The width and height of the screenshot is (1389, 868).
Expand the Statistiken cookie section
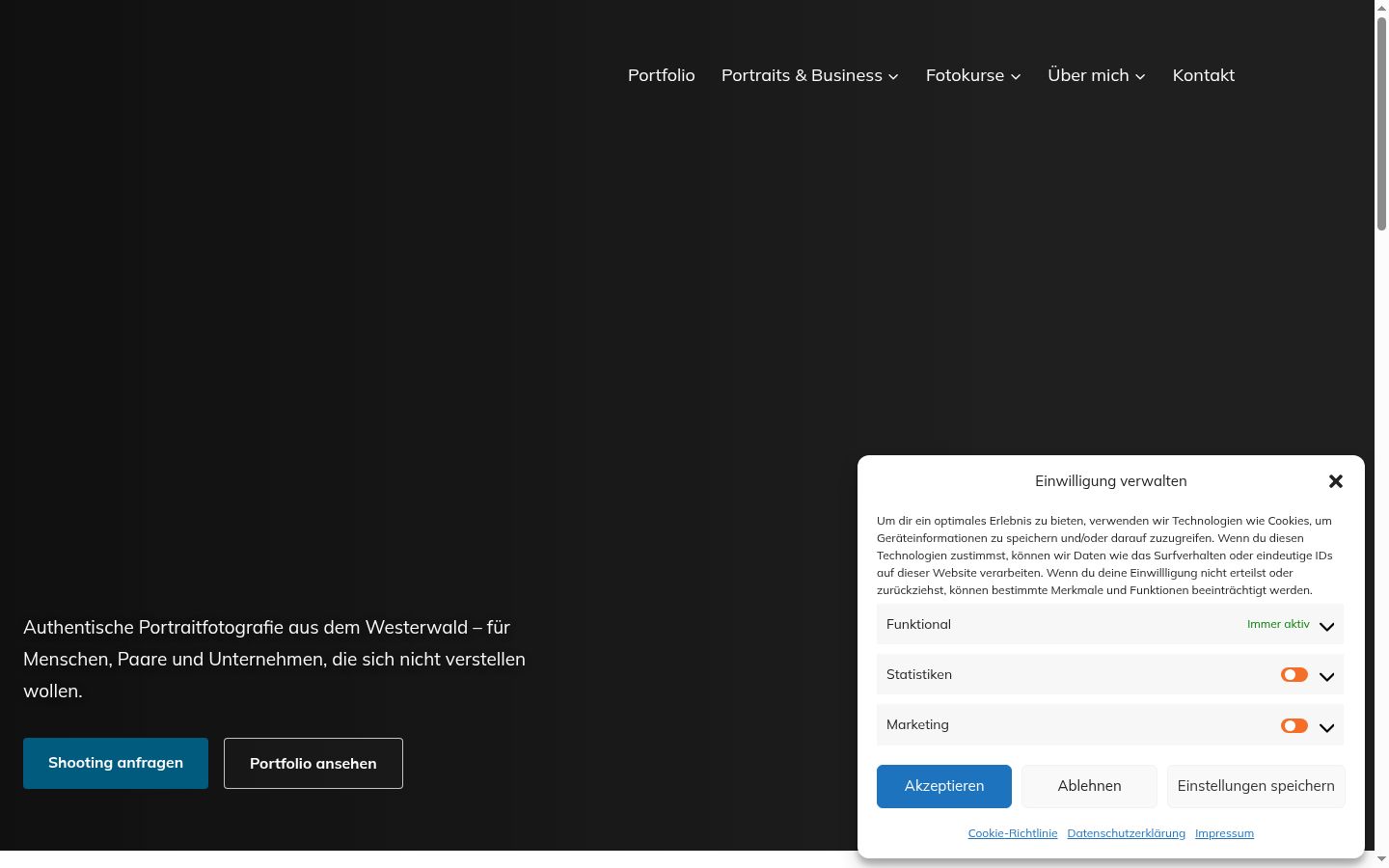[1327, 676]
